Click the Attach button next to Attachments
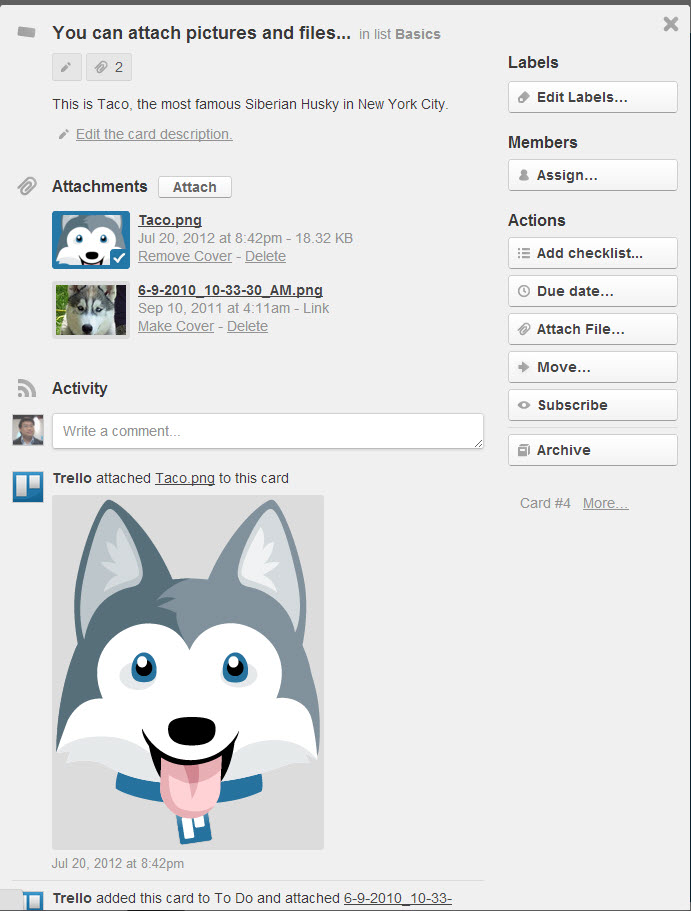The width and height of the screenshot is (691, 911). (x=194, y=187)
